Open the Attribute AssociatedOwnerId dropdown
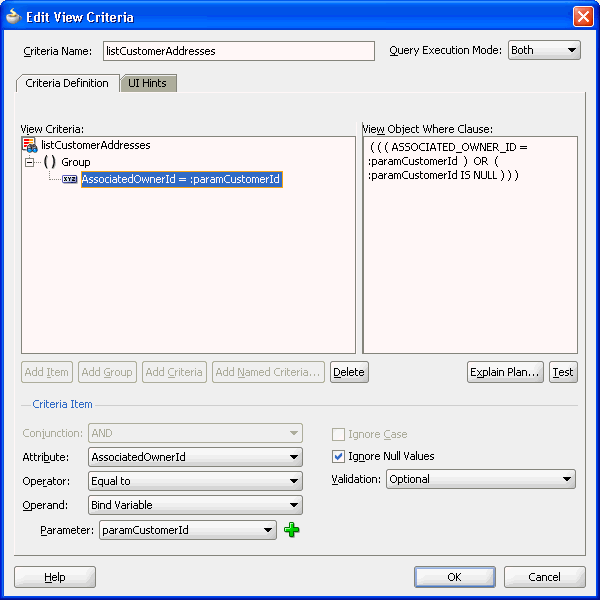The width and height of the screenshot is (600, 600). [195, 457]
